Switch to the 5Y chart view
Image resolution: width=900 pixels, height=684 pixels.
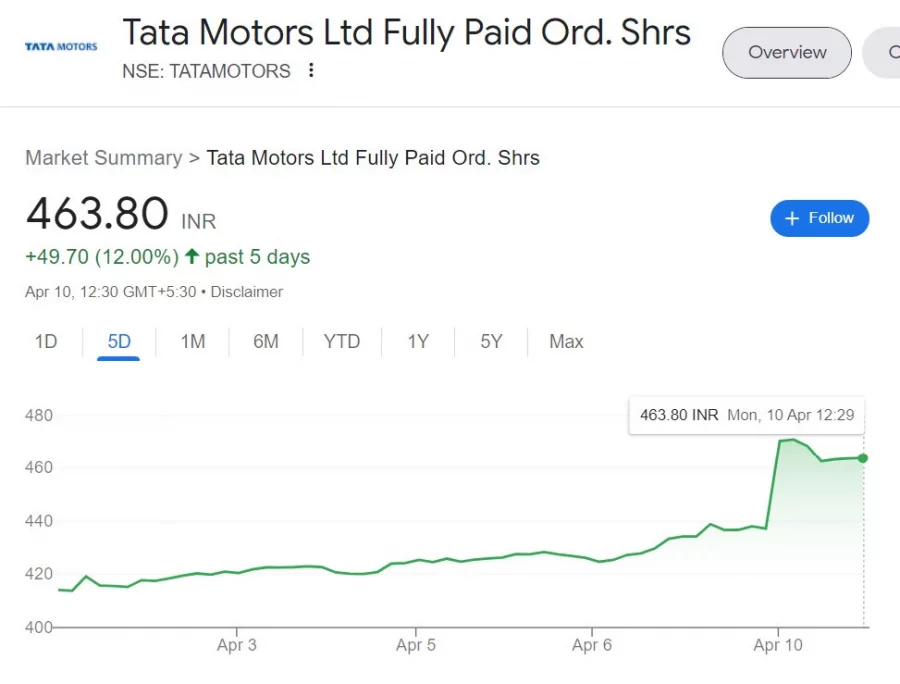click(x=491, y=341)
